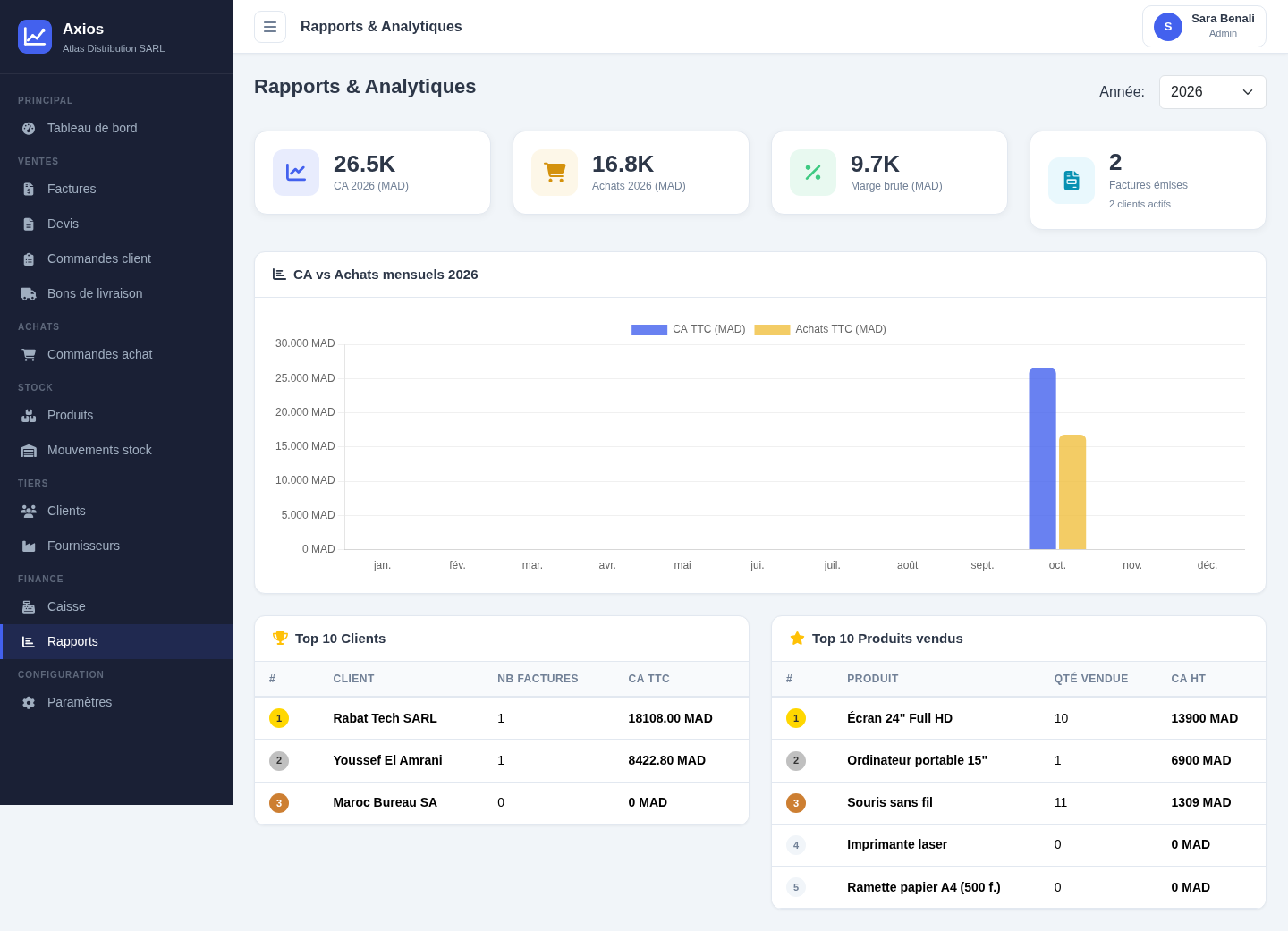The width and height of the screenshot is (1288, 931).
Task: Click the CA 2026 line-chart card icon
Action: tap(296, 173)
